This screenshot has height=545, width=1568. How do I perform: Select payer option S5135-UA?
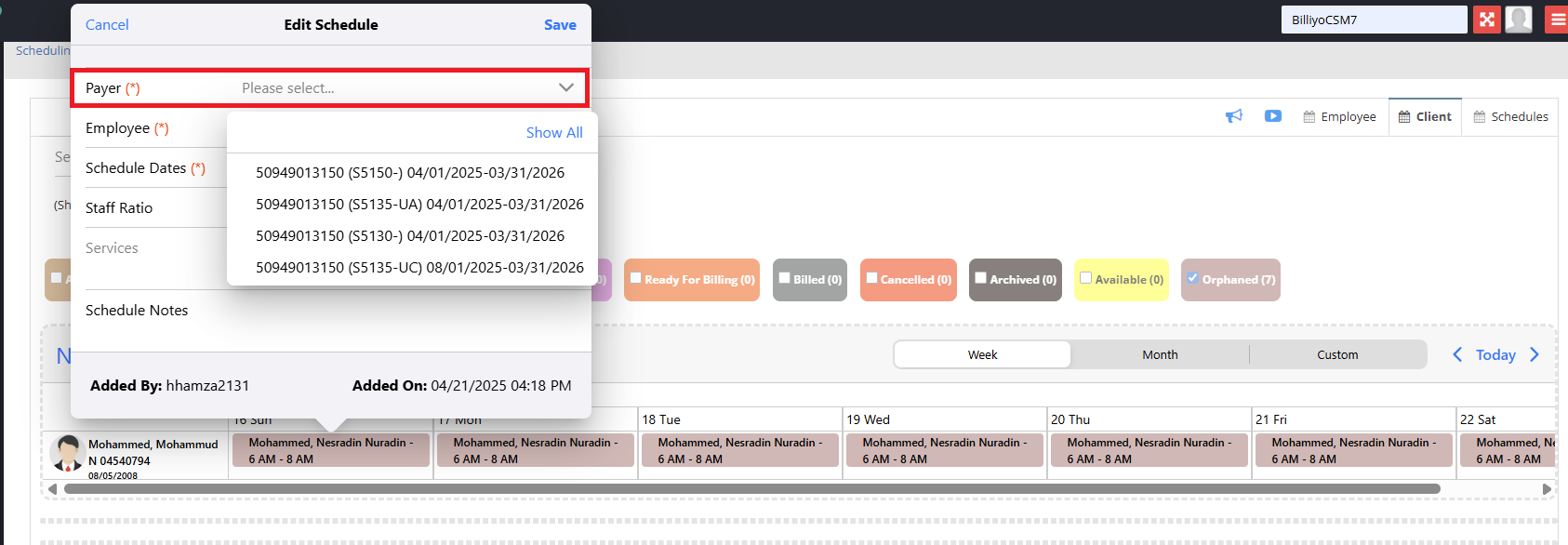(419, 204)
